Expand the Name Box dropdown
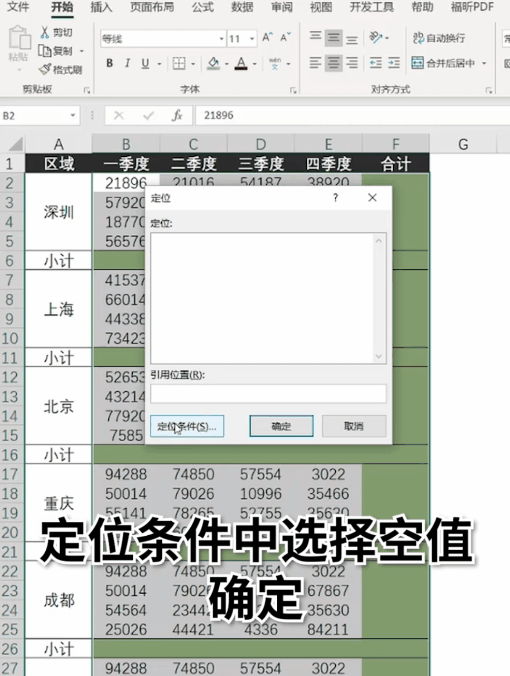Image resolution: width=510 pixels, height=676 pixels. [x=72, y=116]
